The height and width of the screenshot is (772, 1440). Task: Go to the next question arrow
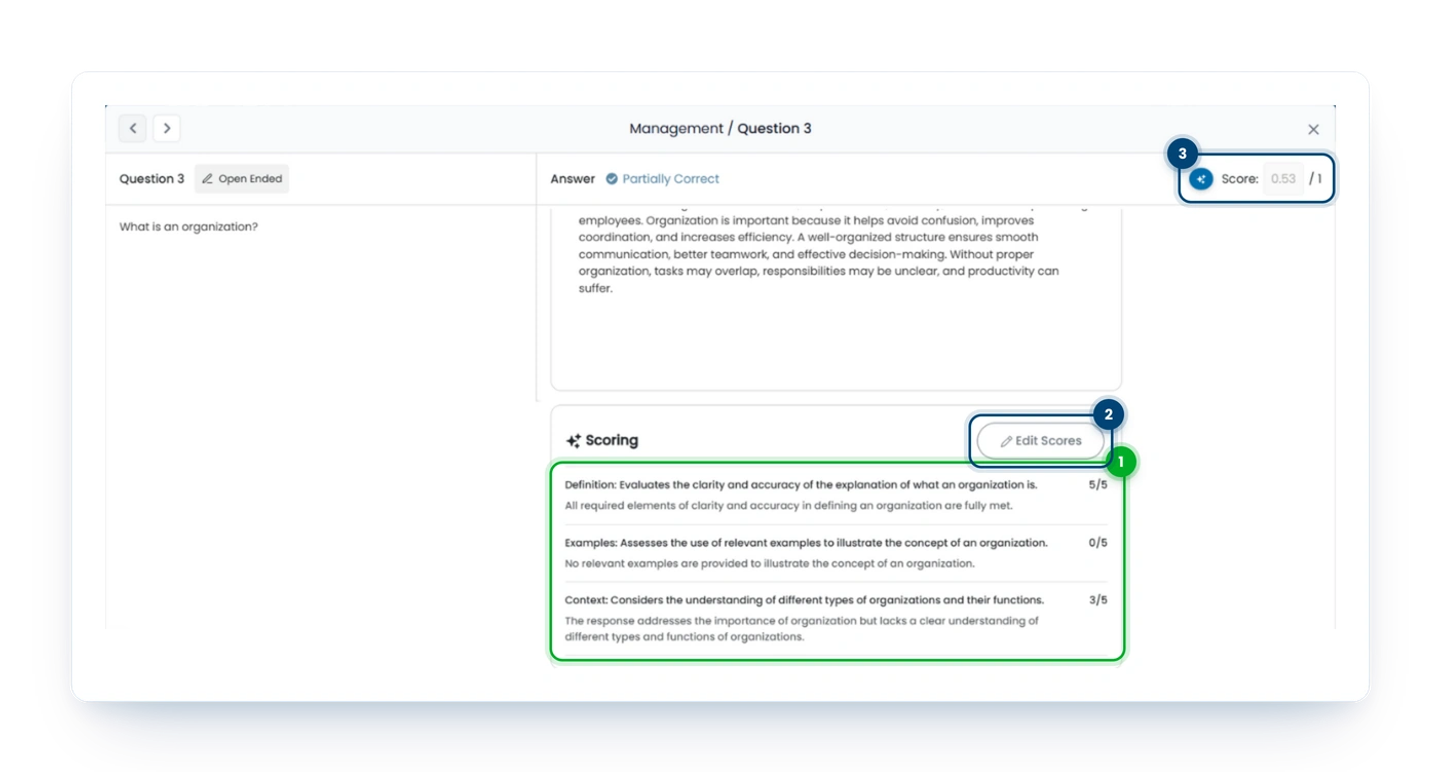(x=167, y=128)
